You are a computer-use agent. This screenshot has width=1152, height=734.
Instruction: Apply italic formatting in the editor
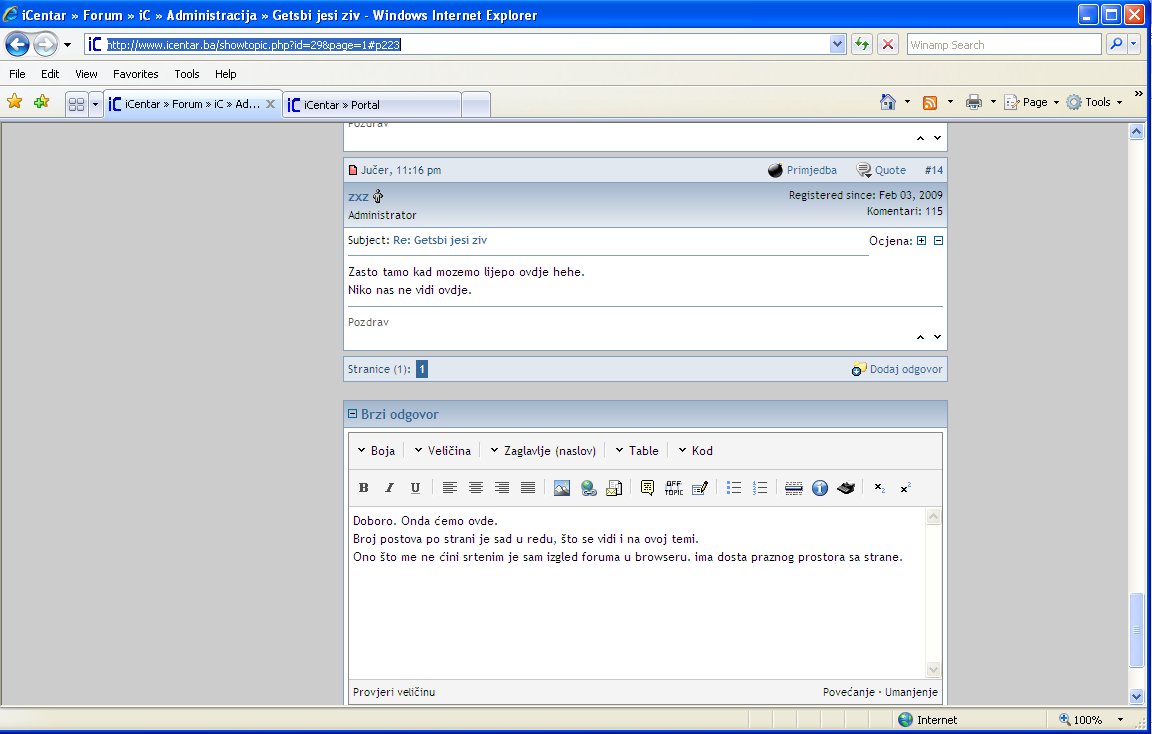[390, 488]
